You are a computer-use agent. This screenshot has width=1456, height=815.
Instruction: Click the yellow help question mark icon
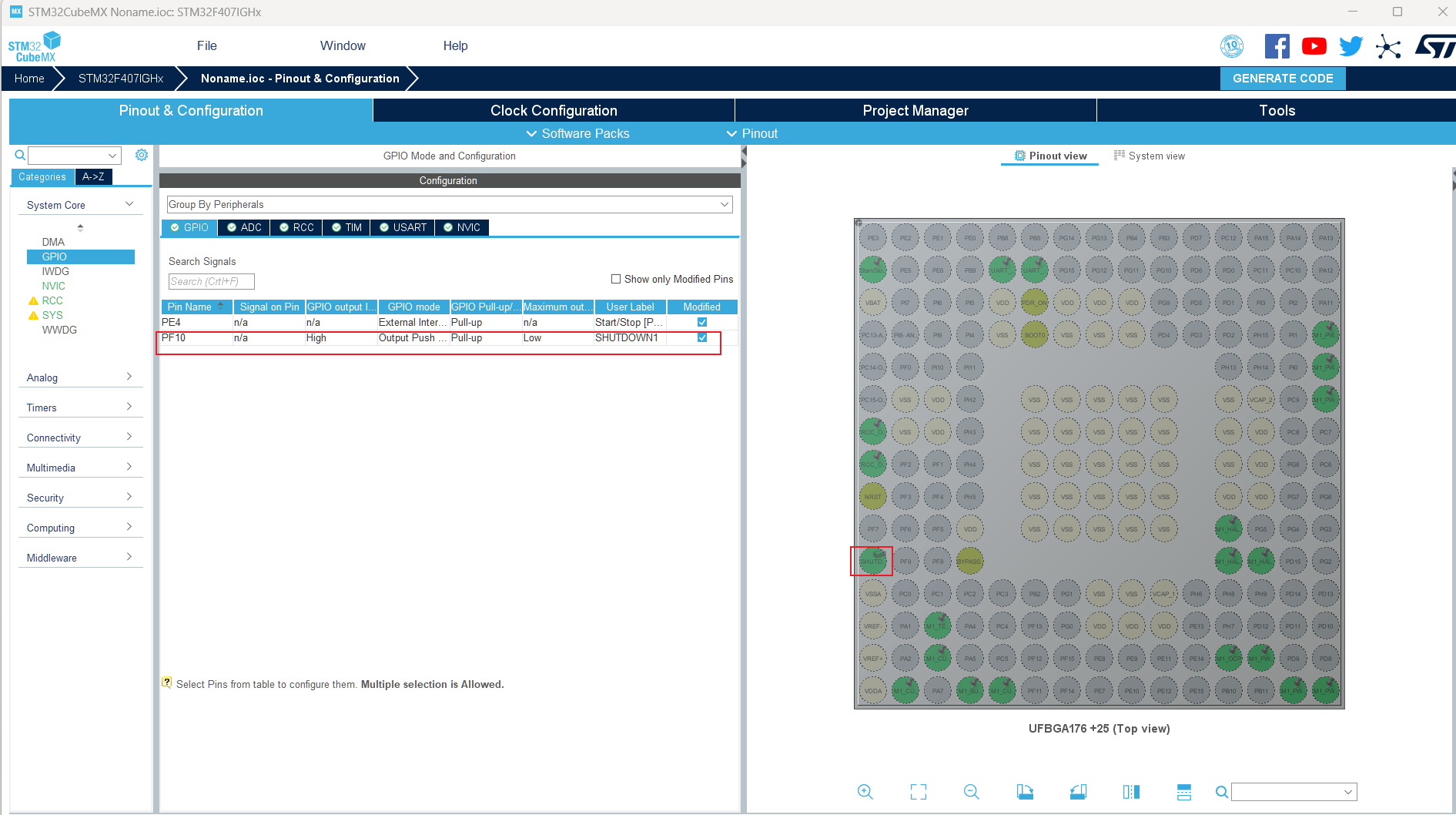167,683
